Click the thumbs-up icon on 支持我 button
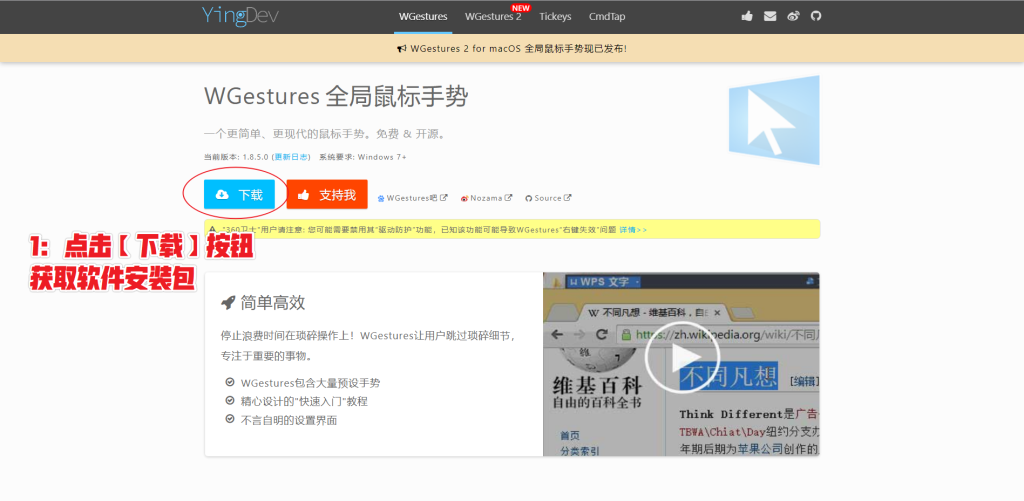The width and height of the screenshot is (1024, 501). pos(303,195)
